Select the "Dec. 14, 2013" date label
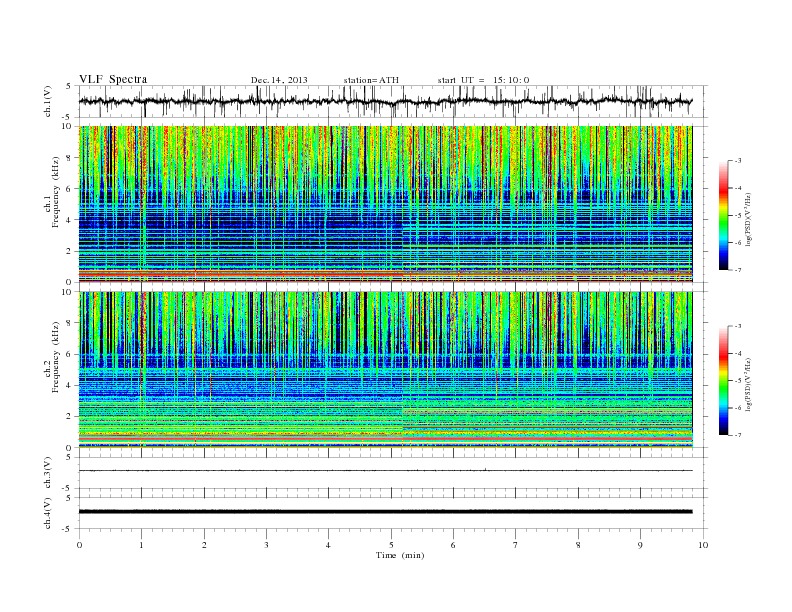792x612 pixels. click(x=279, y=80)
